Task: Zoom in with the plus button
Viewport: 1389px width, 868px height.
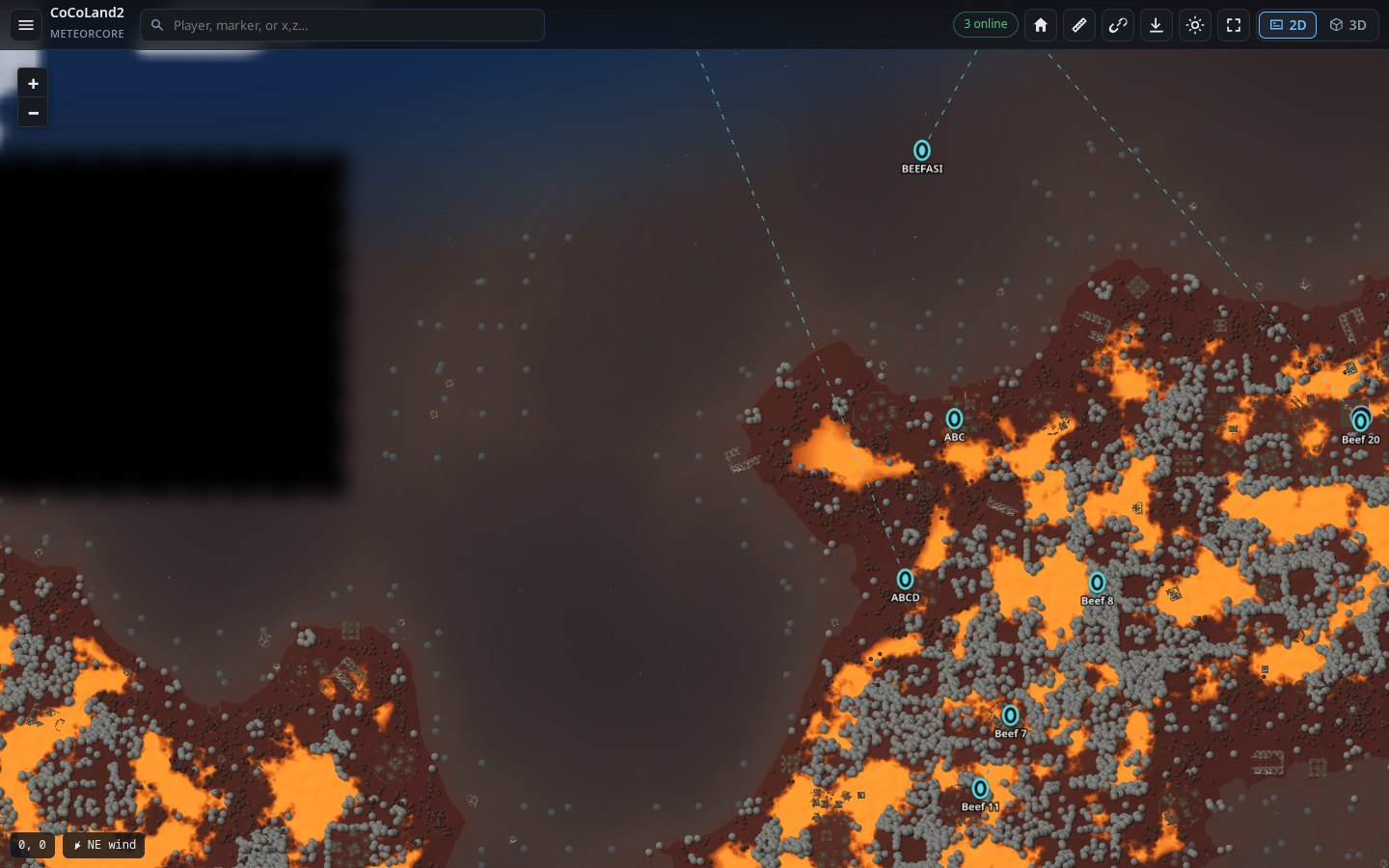Action: tap(33, 84)
